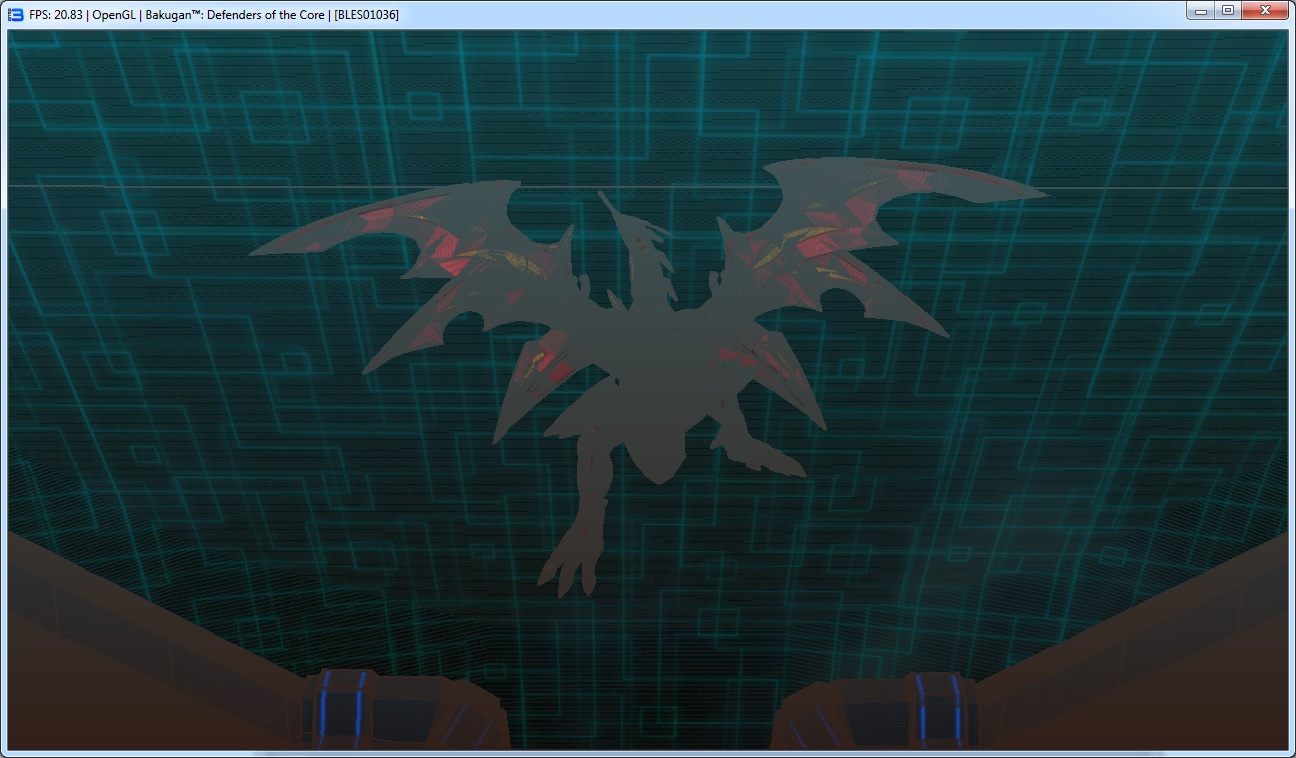Viewport: 1296px width, 758px height.
Task: Click the FPS counter in the title
Action: tap(56, 15)
